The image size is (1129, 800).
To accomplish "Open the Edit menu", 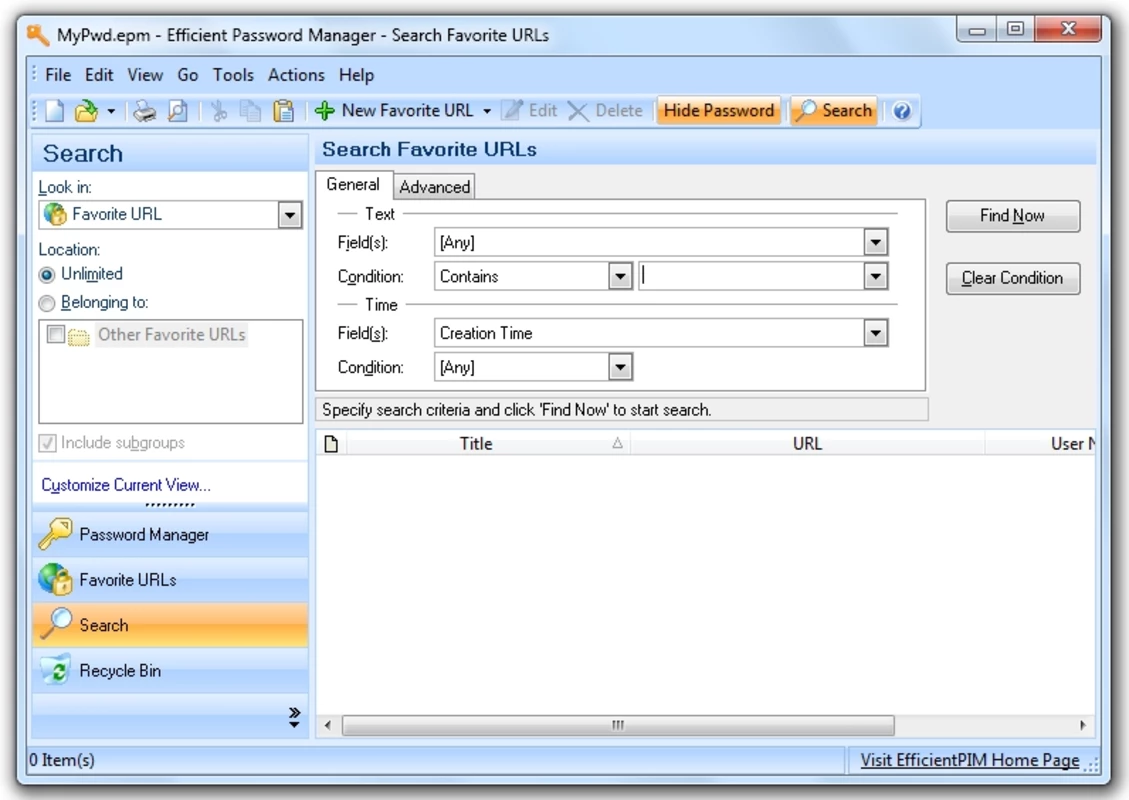I will tap(99, 75).
